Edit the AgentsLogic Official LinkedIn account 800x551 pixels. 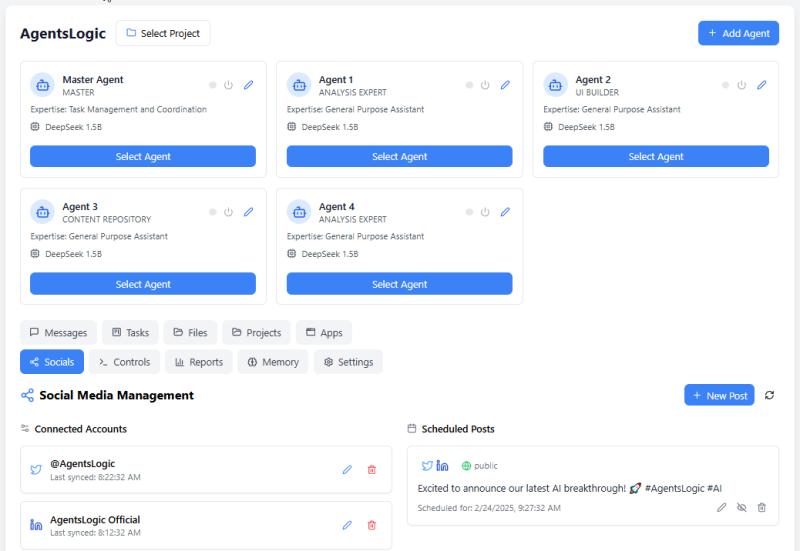[347, 525]
